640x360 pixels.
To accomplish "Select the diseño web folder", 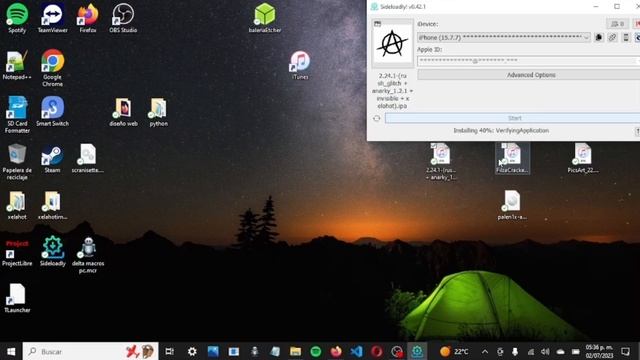I will pyautogui.click(x=123, y=112).
